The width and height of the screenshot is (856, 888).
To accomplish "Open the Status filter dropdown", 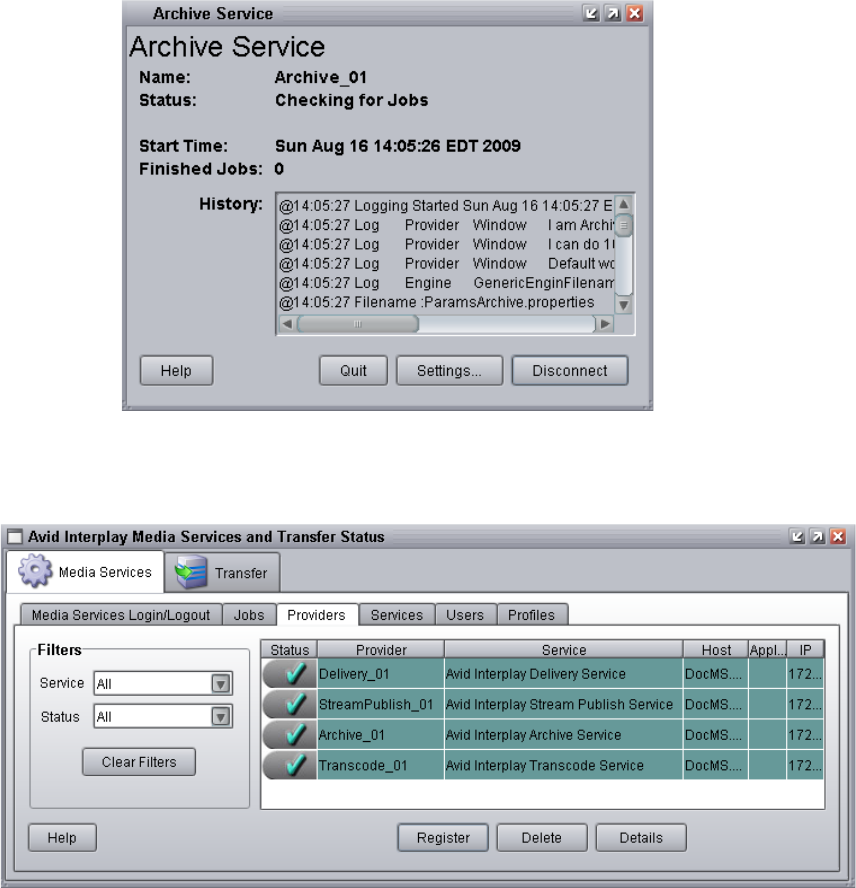I will (221, 716).
